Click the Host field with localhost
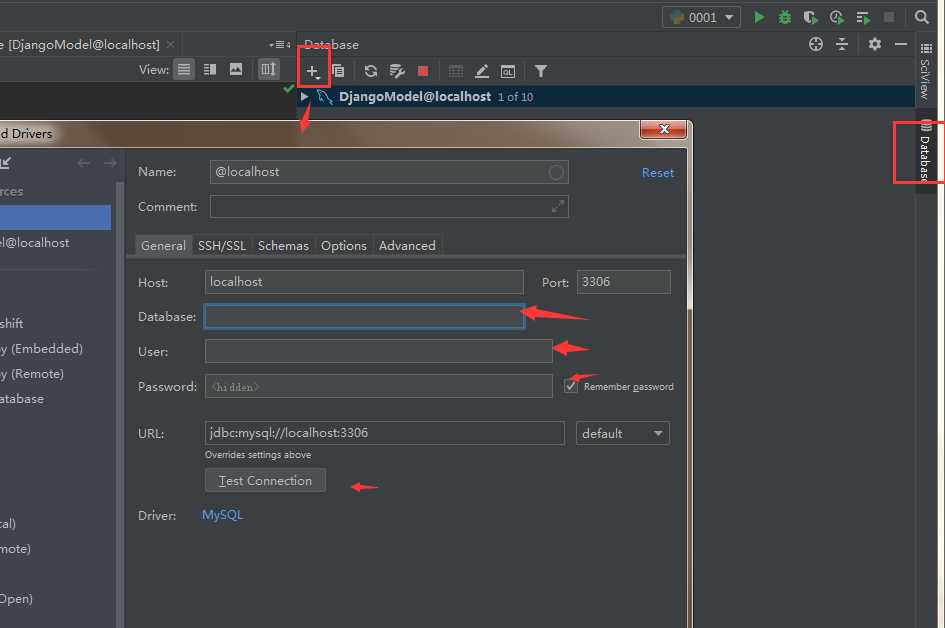Viewport: 945px width, 628px height. [364, 281]
